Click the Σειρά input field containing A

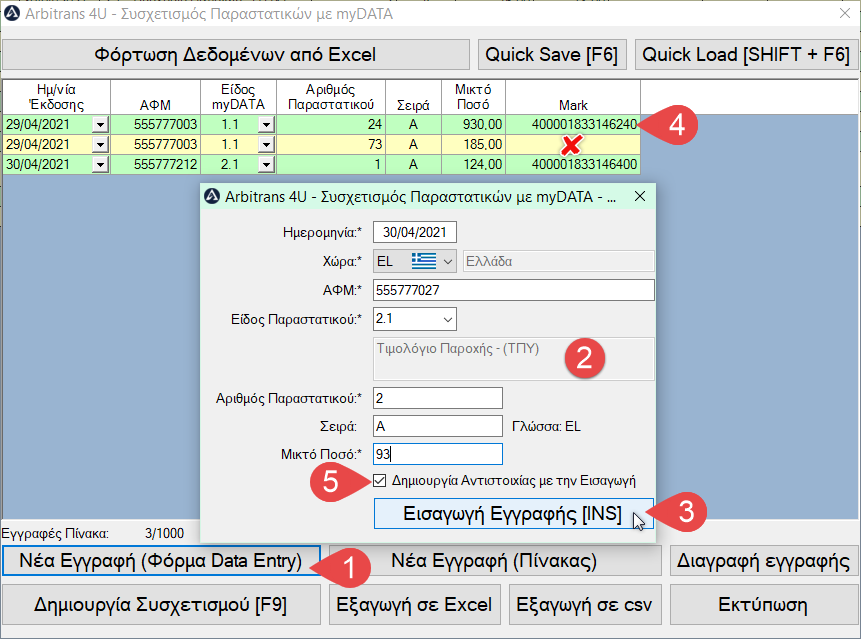coord(438,426)
